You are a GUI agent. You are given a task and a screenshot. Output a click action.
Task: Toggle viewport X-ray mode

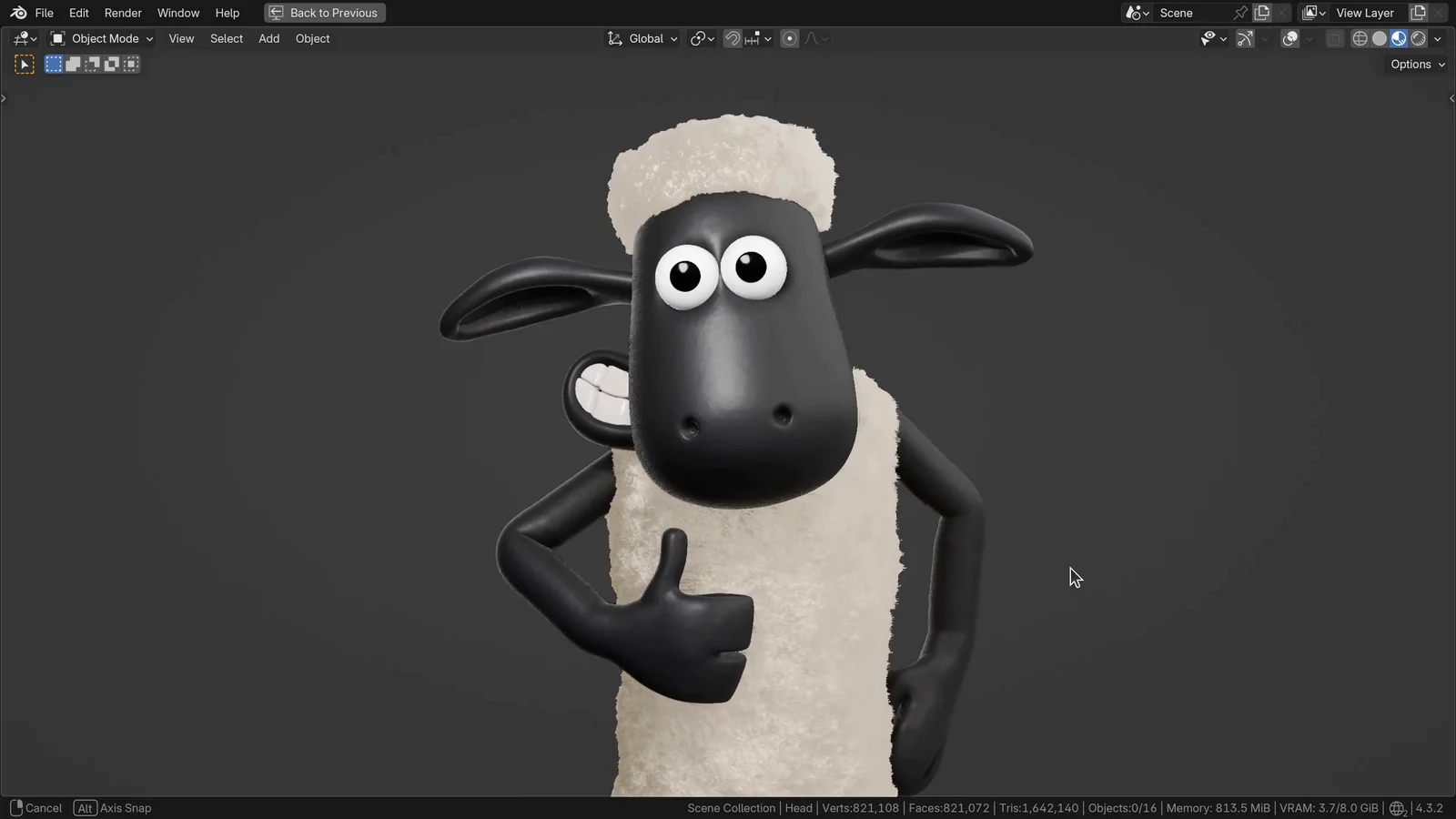pyautogui.click(x=1335, y=38)
